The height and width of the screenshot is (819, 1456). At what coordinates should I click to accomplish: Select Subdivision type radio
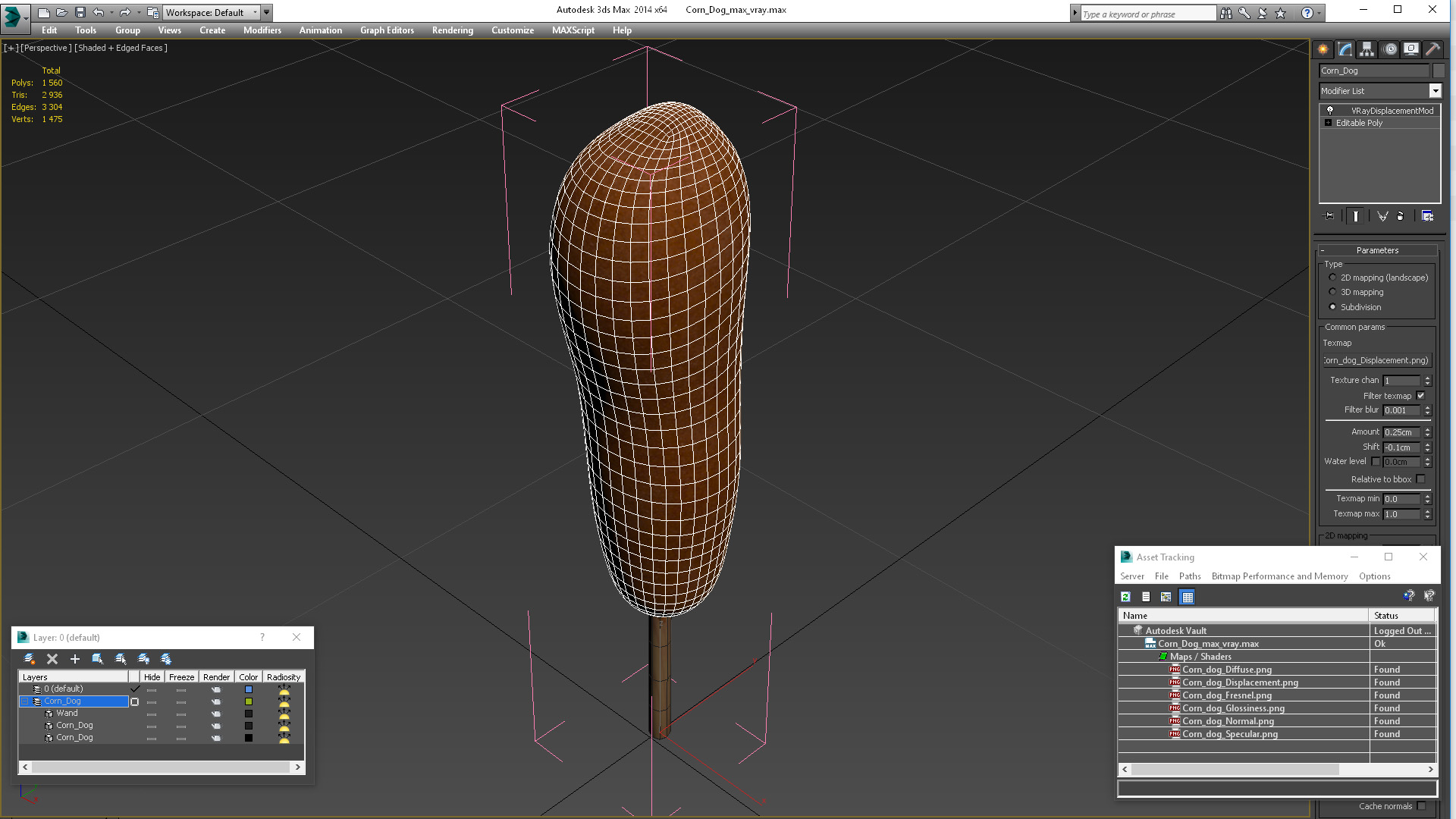(x=1332, y=307)
